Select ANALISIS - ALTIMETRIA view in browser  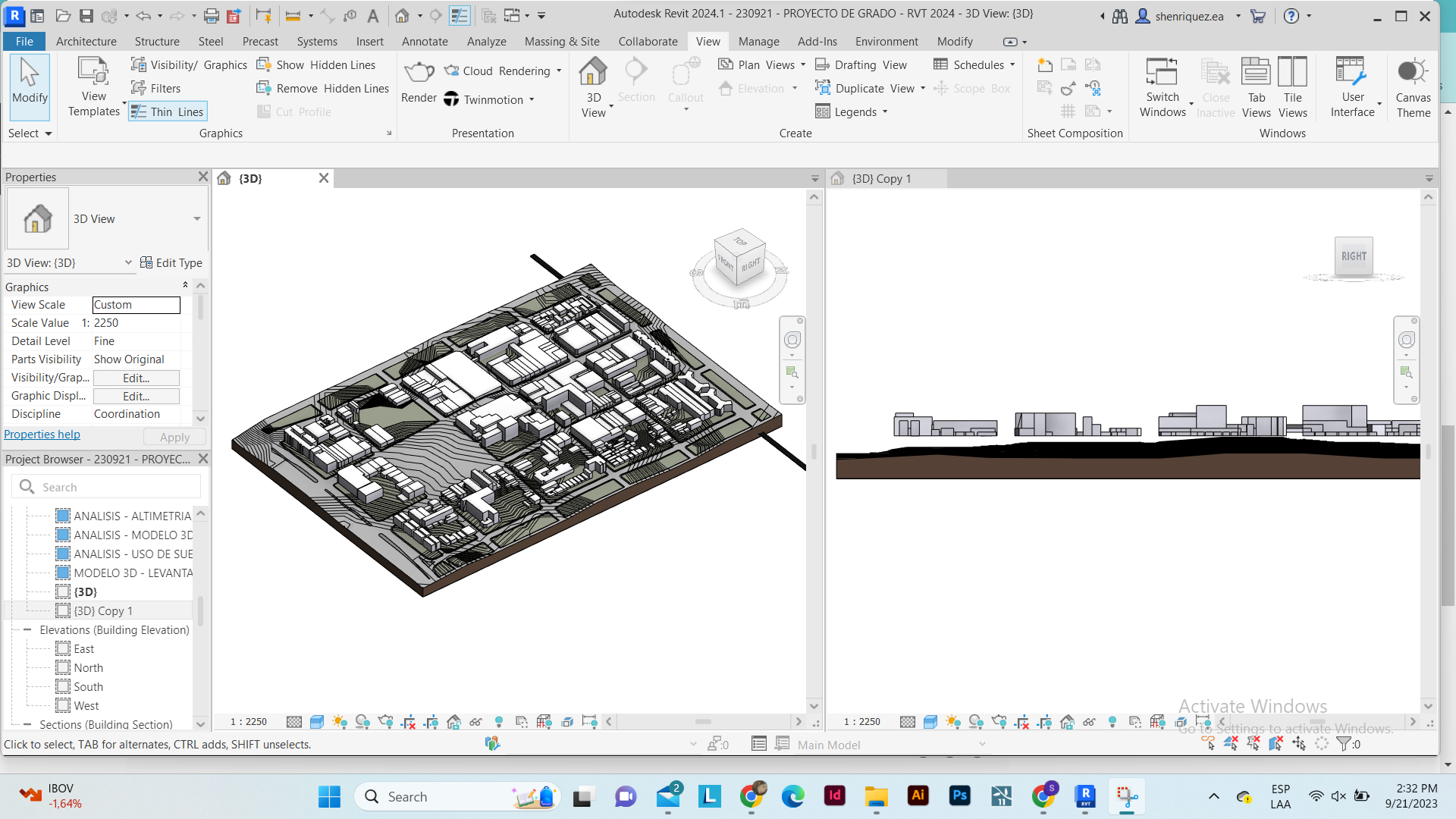pyautogui.click(x=132, y=516)
